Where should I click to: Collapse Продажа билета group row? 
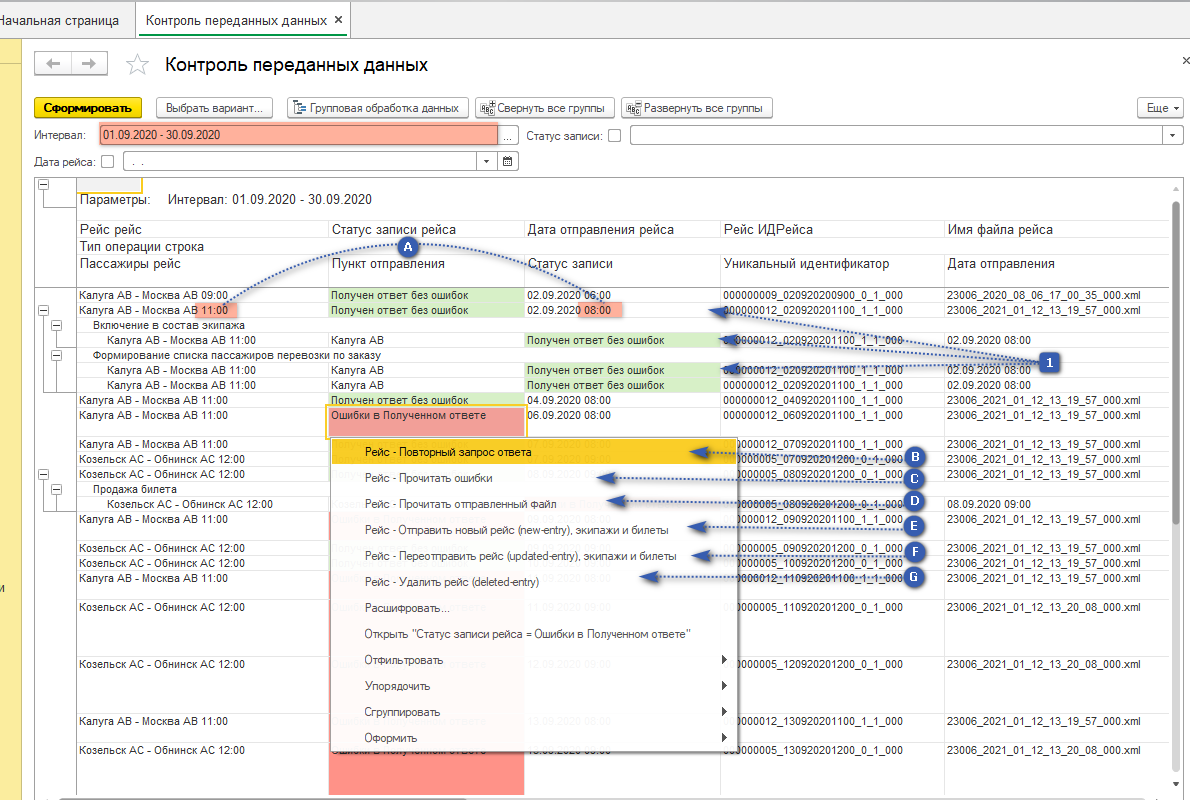click(x=58, y=489)
